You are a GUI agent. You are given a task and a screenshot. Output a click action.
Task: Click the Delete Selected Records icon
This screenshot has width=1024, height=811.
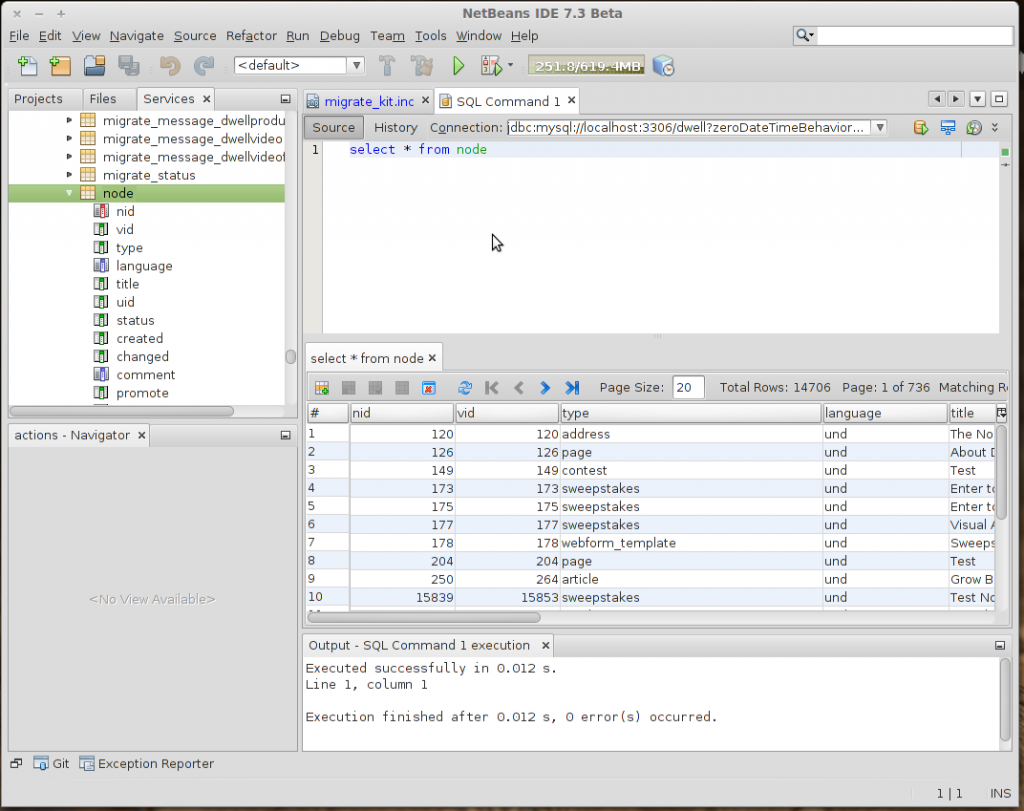pos(349,388)
